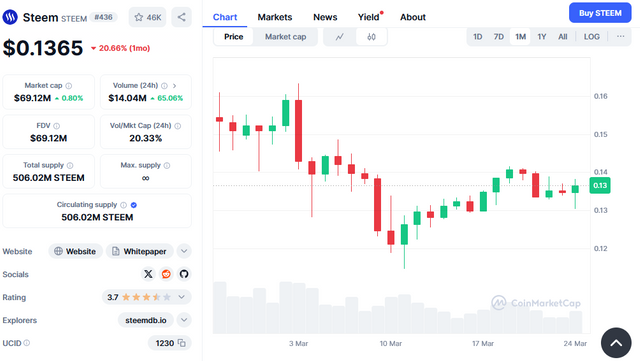Viewport: 640px width, 361px height.
Task: Copy the UCID 1230 with copy icon
Action: click(x=182, y=343)
